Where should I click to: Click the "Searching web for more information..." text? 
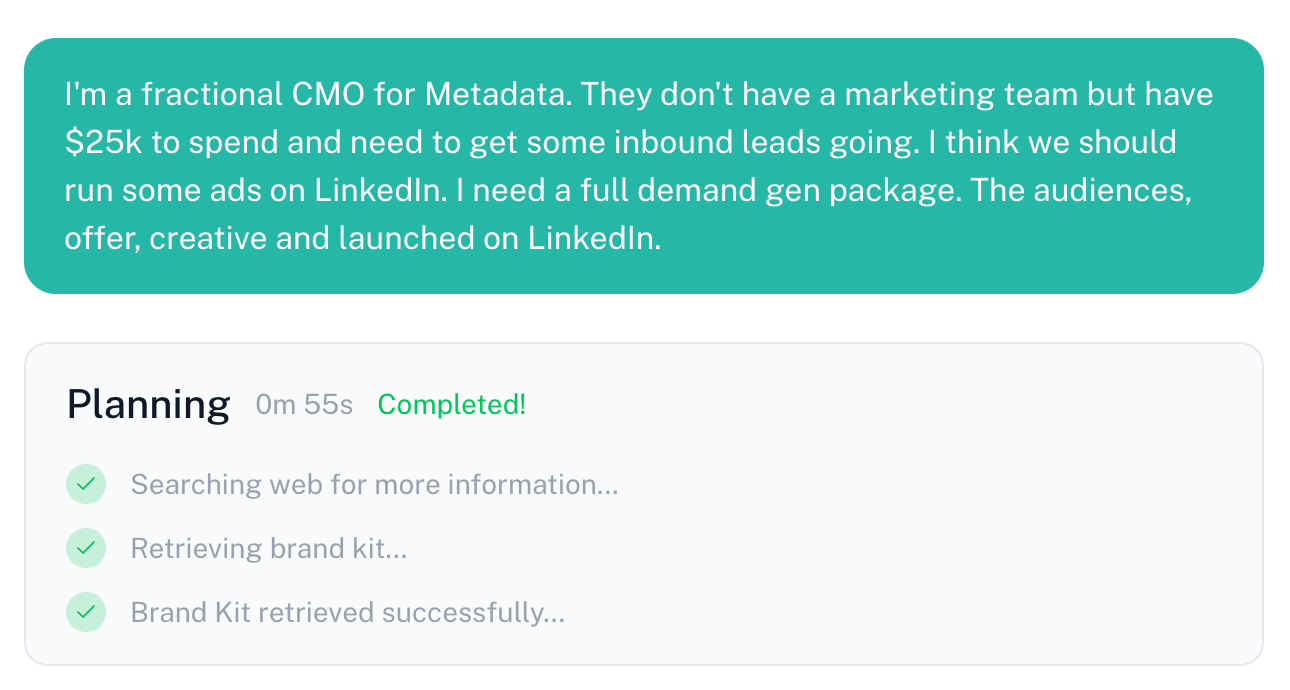click(x=374, y=484)
